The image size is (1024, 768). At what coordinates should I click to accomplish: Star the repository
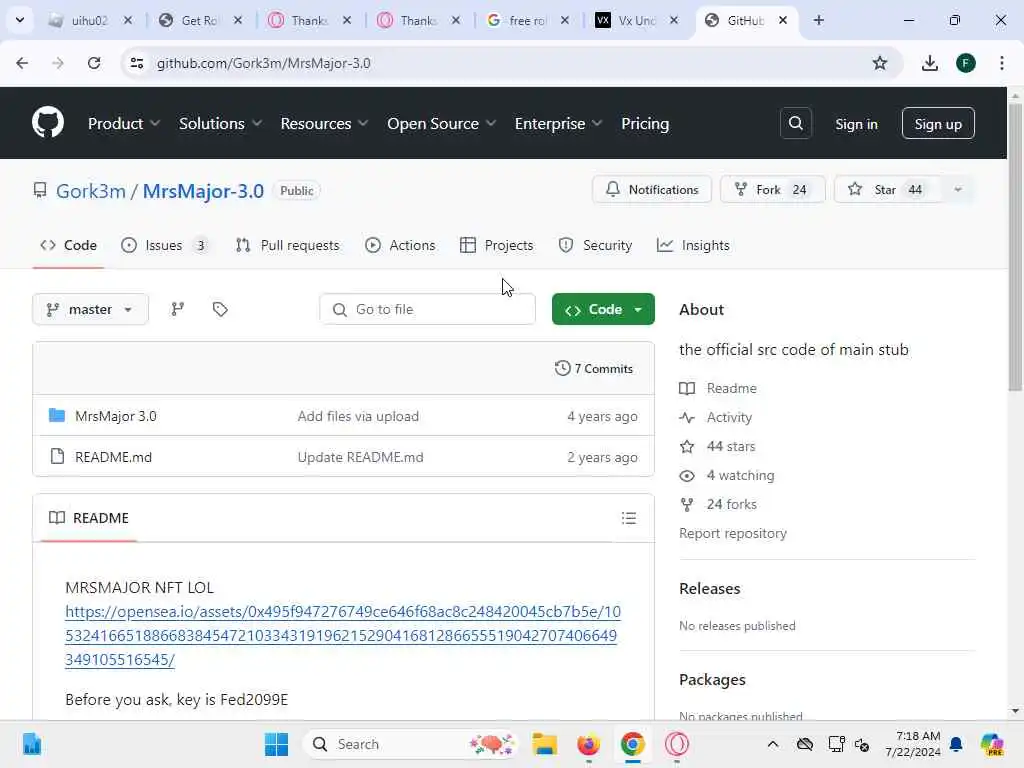pyautogui.click(x=888, y=189)
